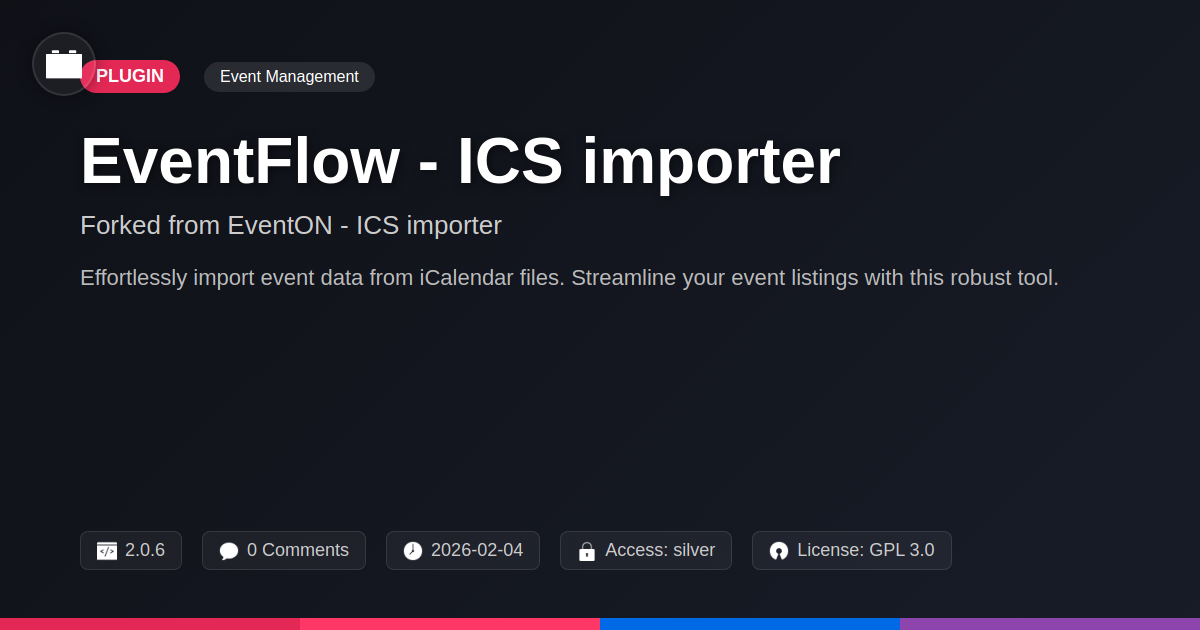Click the EventFlow - ICS importer title
The image size is (1200, 630).
coord(460,161)
